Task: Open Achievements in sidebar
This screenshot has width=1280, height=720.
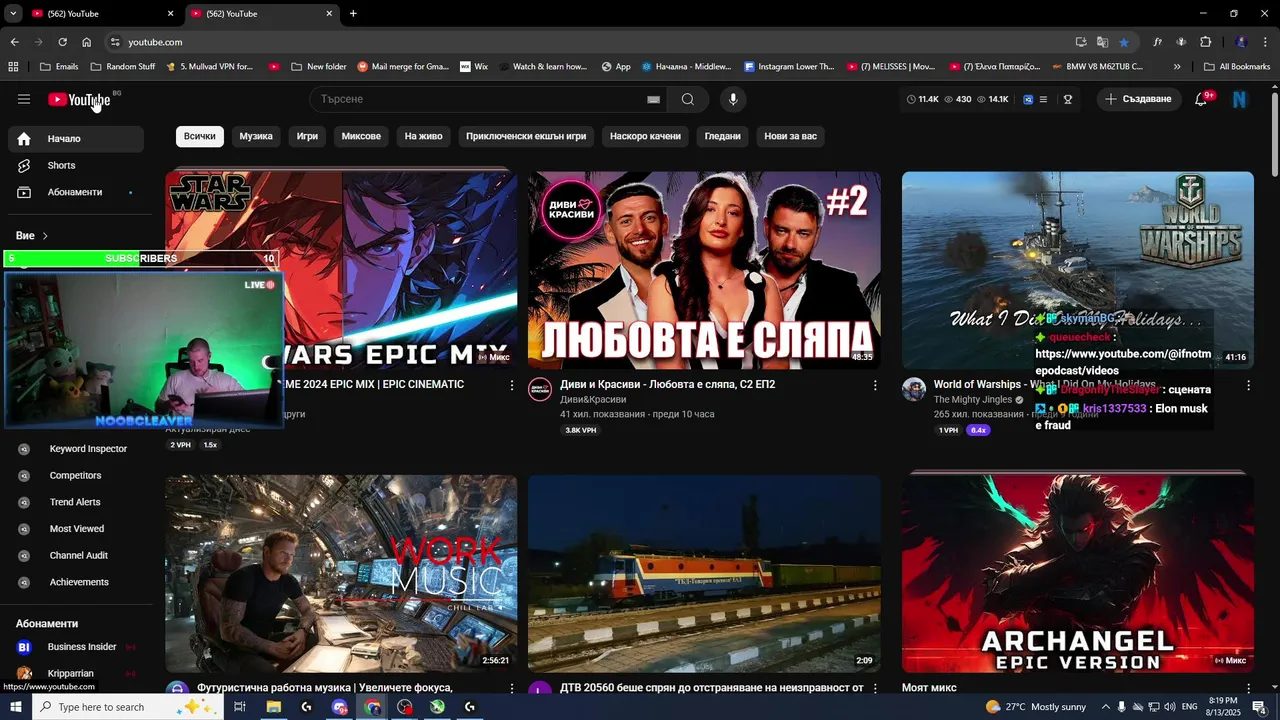Action: 76,582
